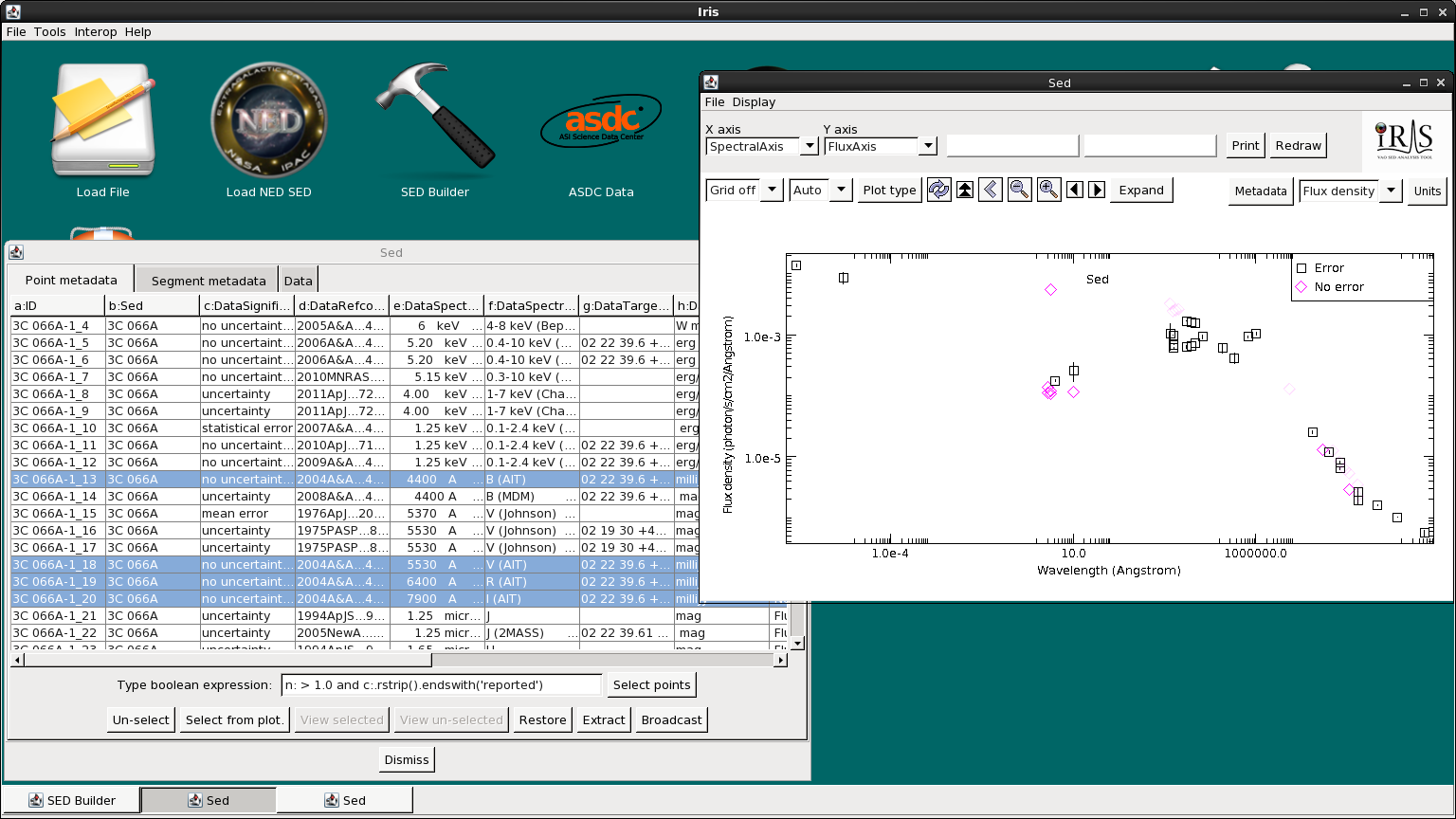Click the c:DataSignifi... column header
The height and width of the screenshot is (819, 1456).
click(x=247, y=305)
